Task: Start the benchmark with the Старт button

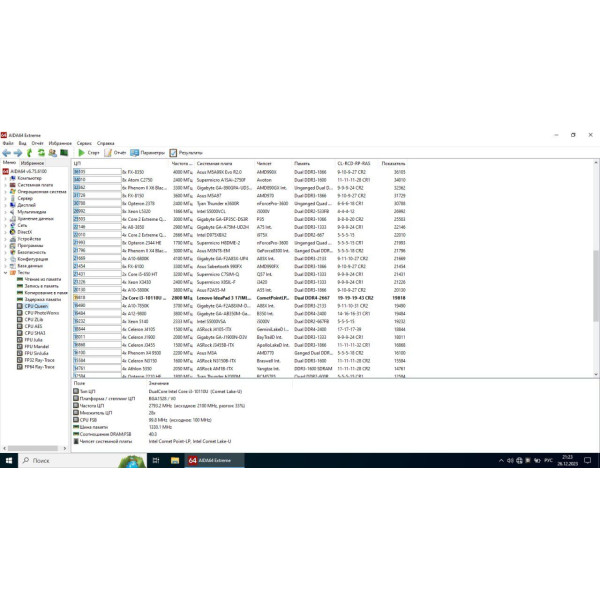Action: pyautogui.click(x=88, y=153)
